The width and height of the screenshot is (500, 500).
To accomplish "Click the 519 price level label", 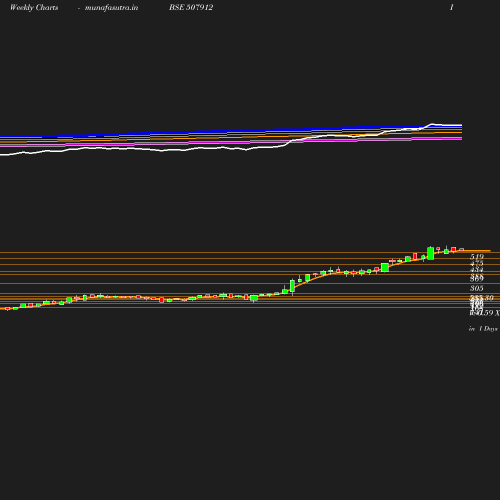I will pyautogui.click(x=477, y=257).
